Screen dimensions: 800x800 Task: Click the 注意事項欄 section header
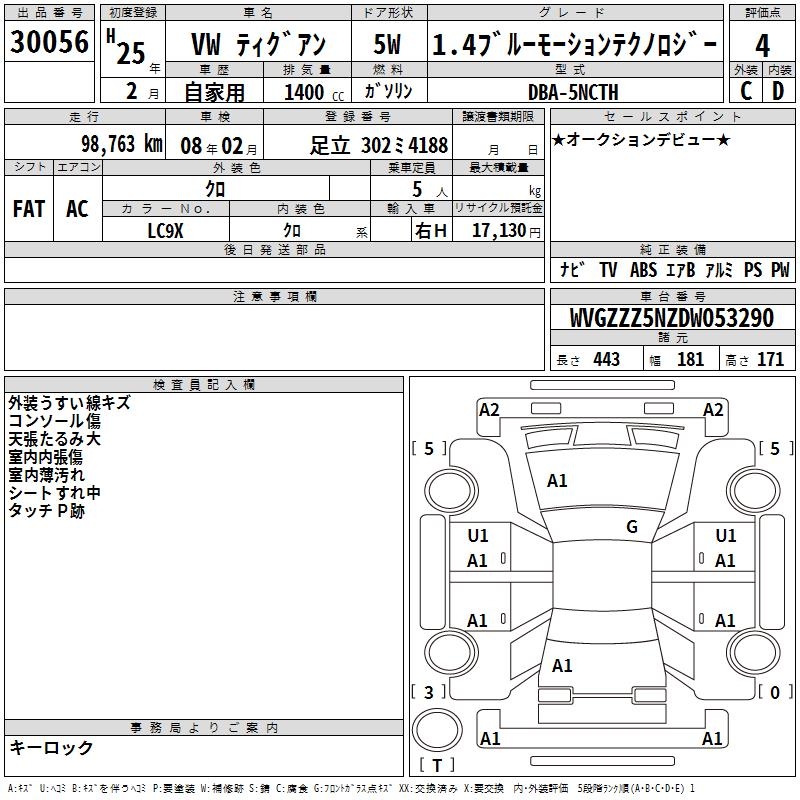tap(274, 296)
